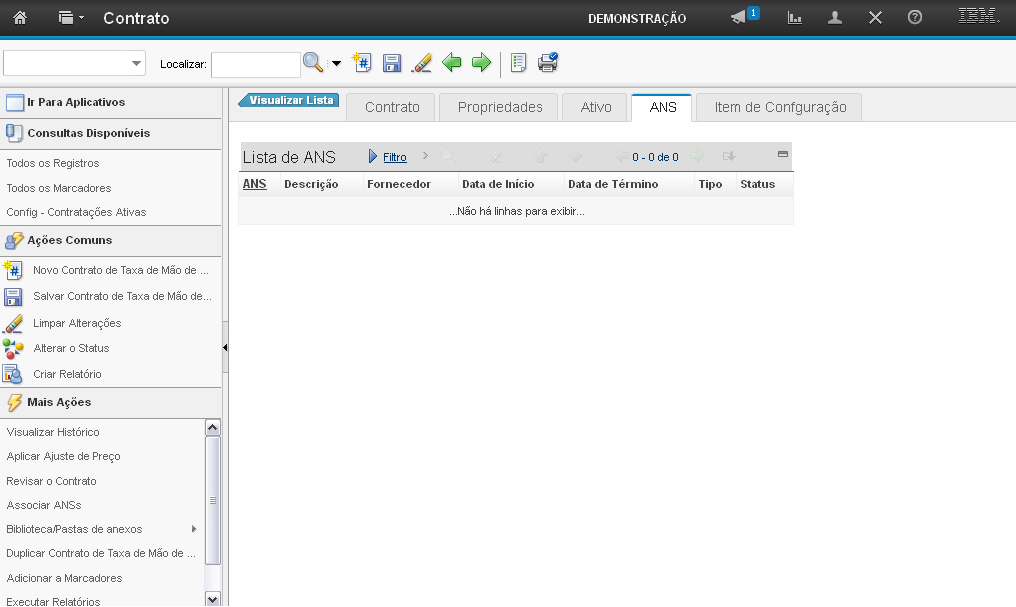Expand the search options arrow next to magnifier

336,64
